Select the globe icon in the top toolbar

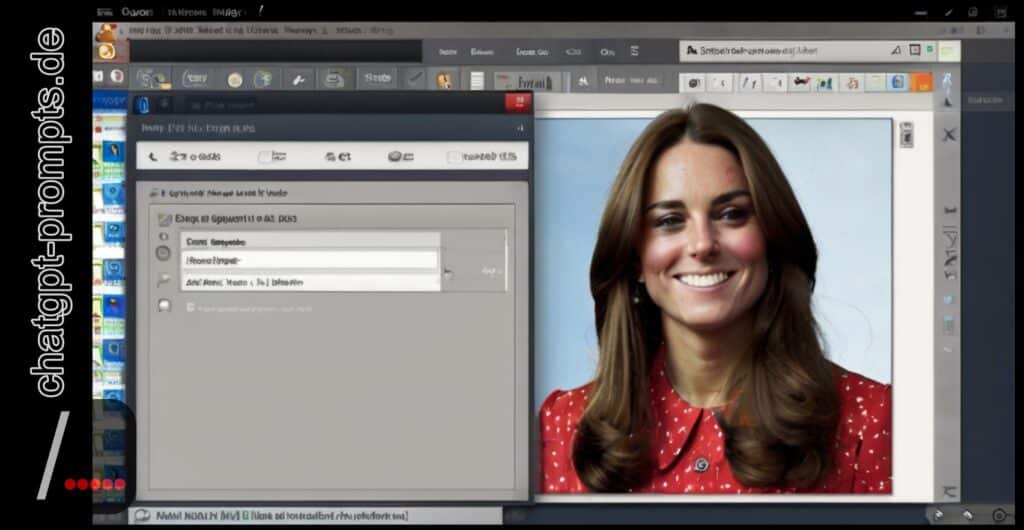[x=263, y=79]
